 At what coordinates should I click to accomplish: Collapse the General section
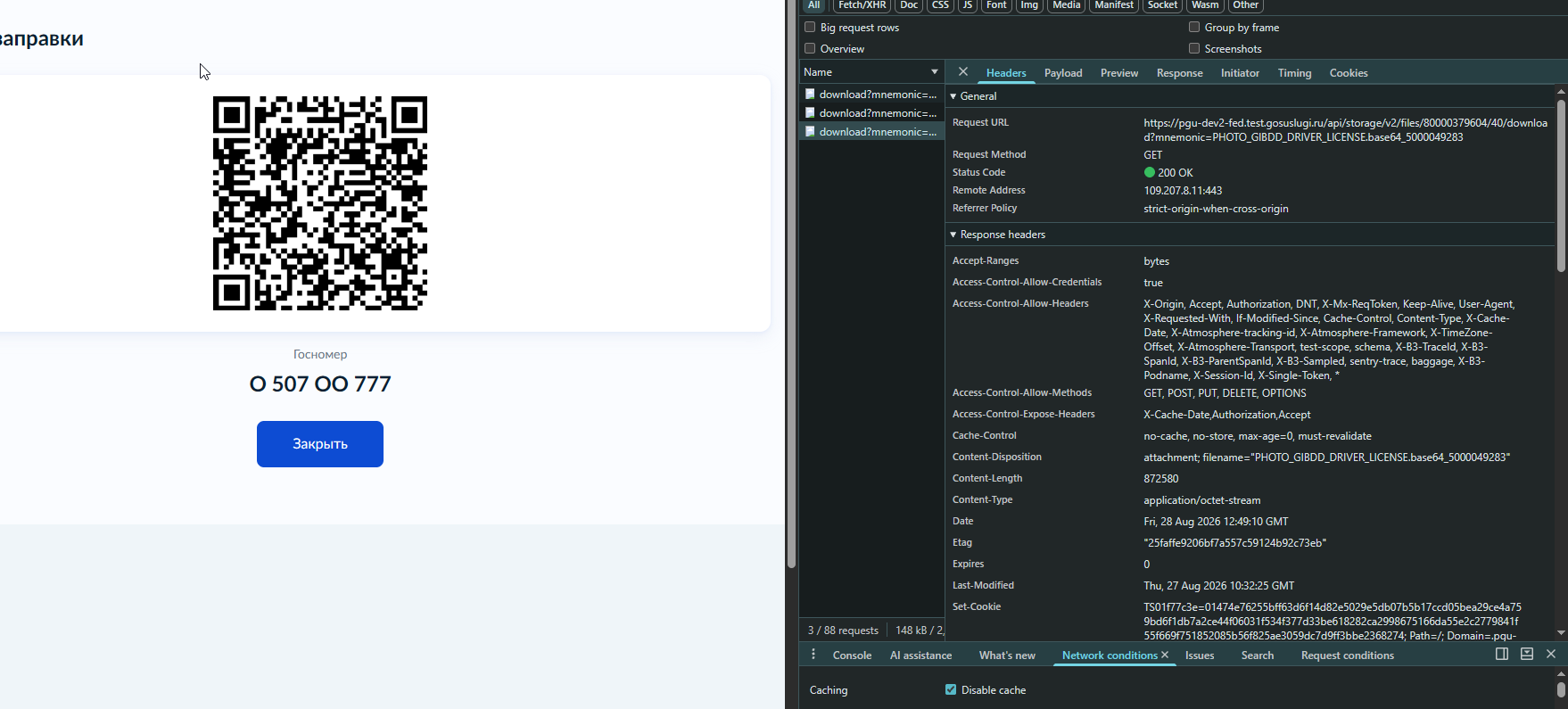(953, 96)
